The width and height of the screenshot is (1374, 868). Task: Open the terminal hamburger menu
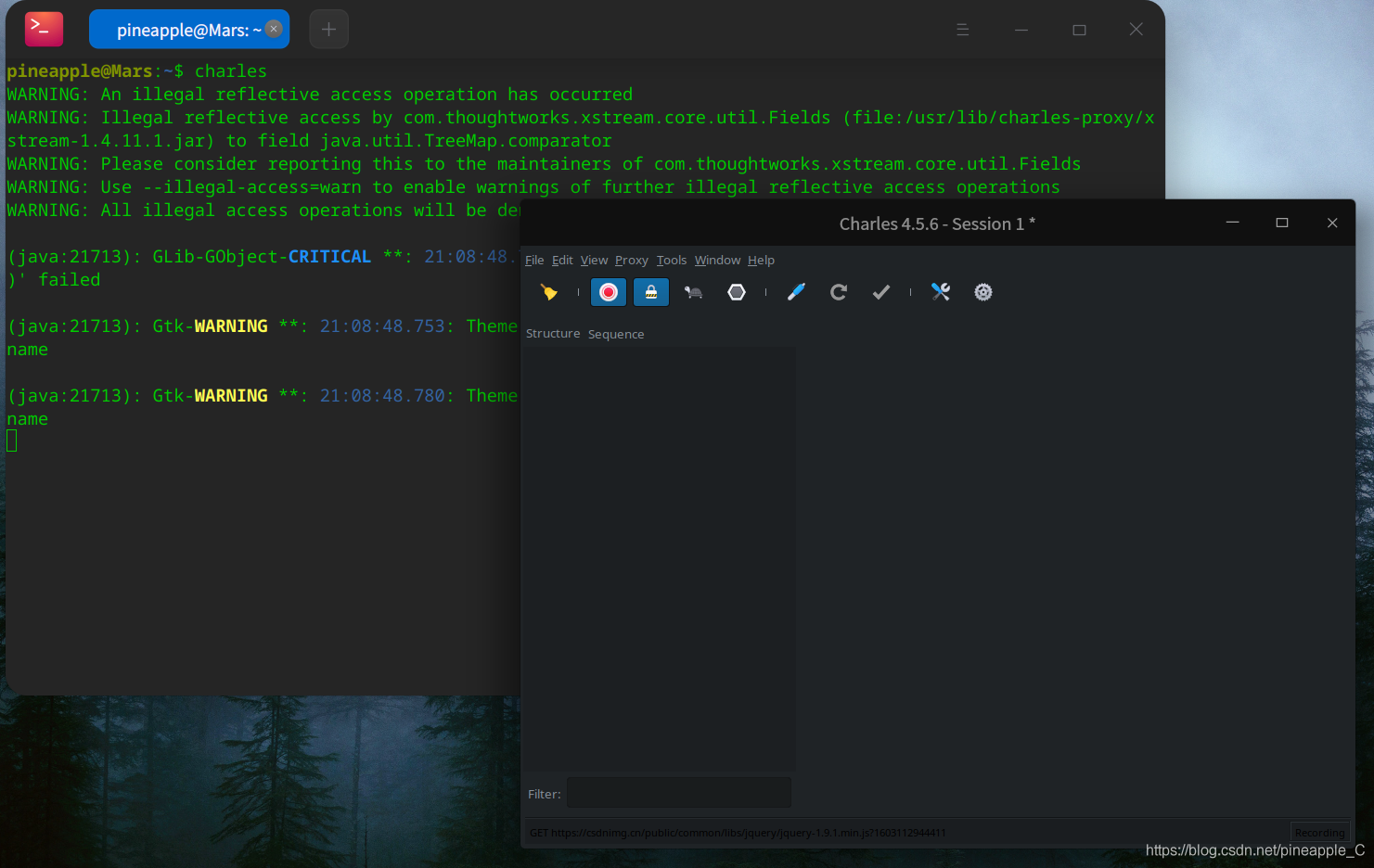963,30
